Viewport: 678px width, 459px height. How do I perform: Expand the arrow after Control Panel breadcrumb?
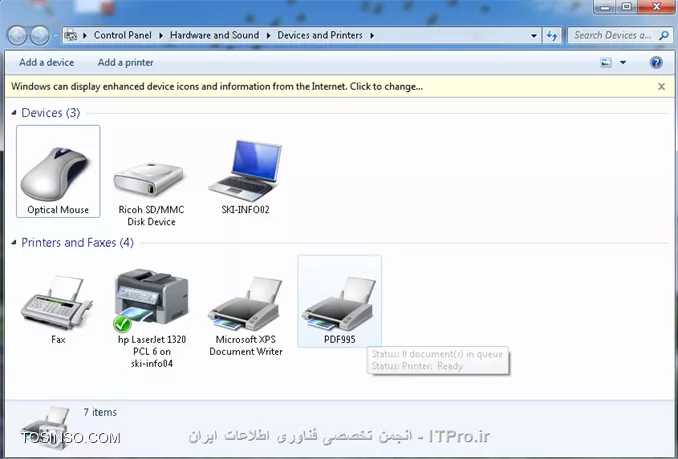tap(161, 35)
